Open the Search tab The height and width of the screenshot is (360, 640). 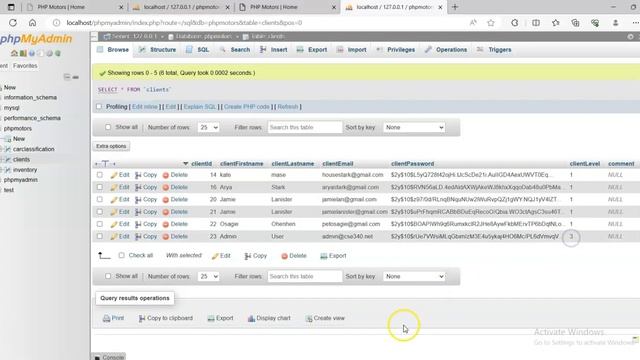pyautogui.click(x=235, y=50)
